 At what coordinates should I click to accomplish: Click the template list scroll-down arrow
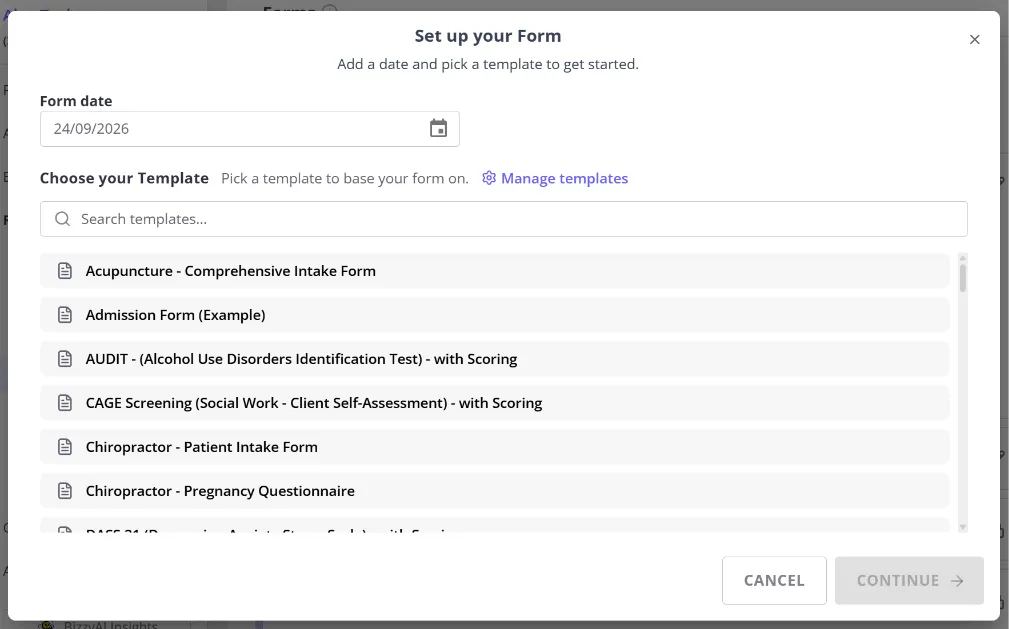963,527
